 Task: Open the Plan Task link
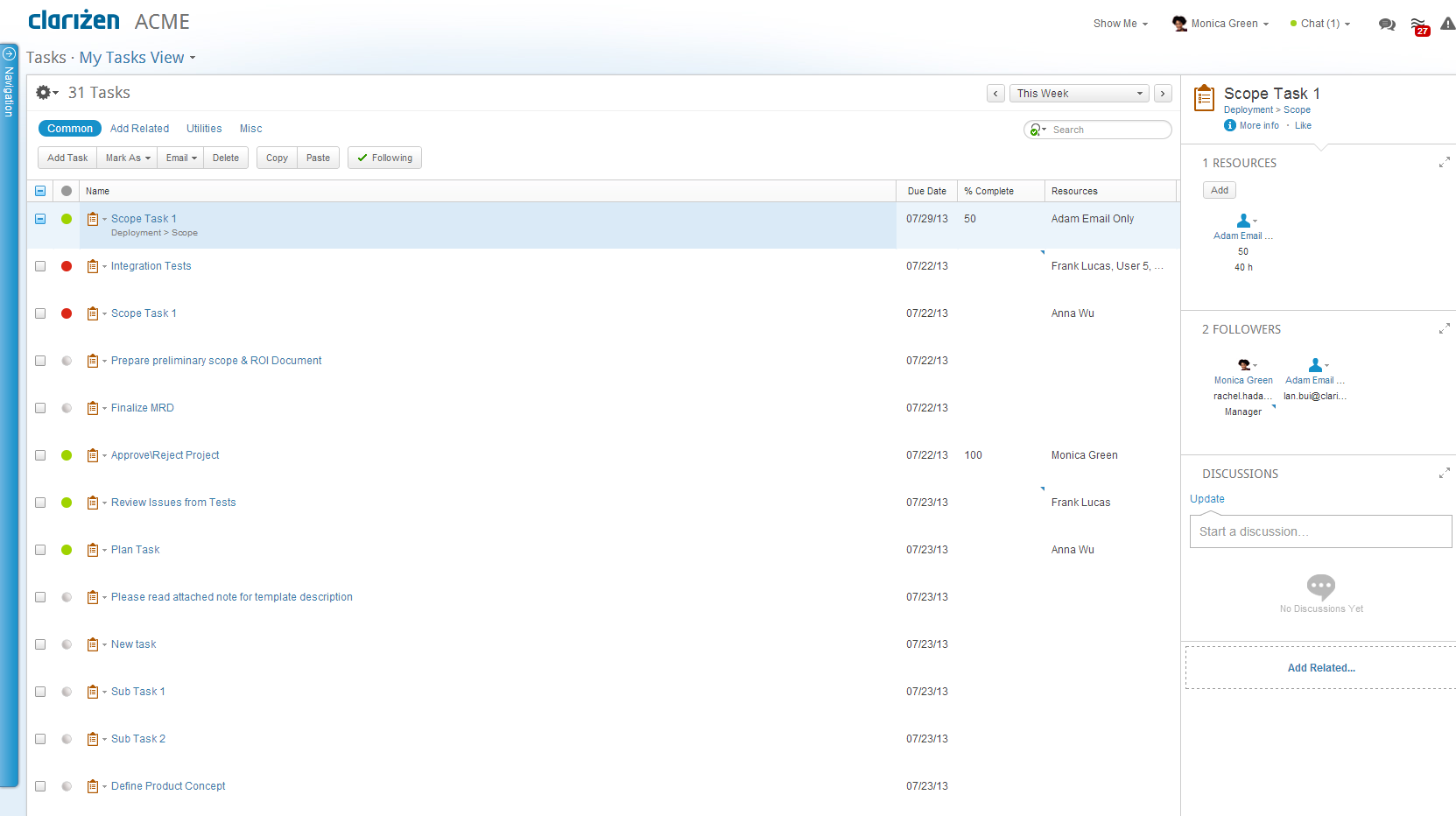135,550
